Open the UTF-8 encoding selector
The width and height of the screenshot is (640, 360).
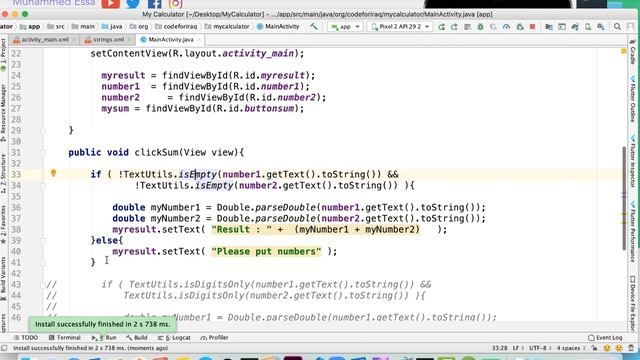(540, 348)
